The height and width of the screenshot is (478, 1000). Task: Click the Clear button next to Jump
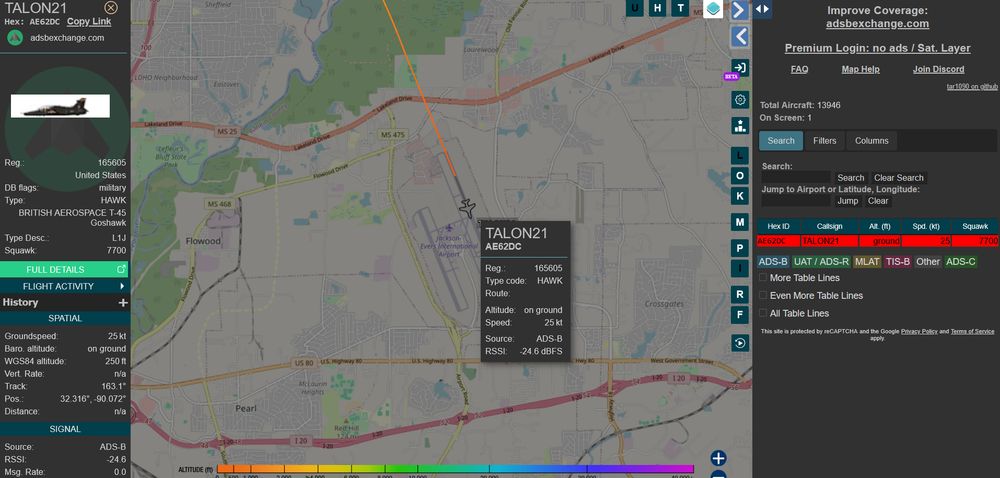tap(878, 201)
